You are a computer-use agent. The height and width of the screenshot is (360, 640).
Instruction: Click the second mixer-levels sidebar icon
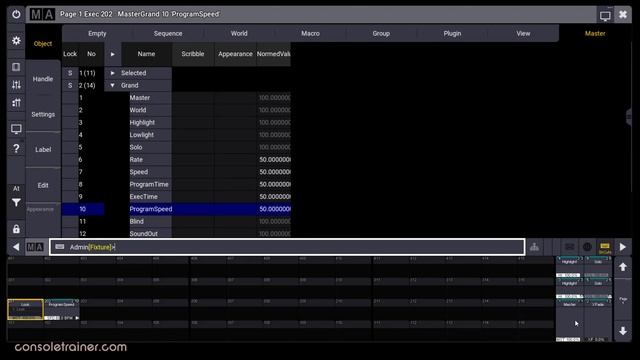16,102
